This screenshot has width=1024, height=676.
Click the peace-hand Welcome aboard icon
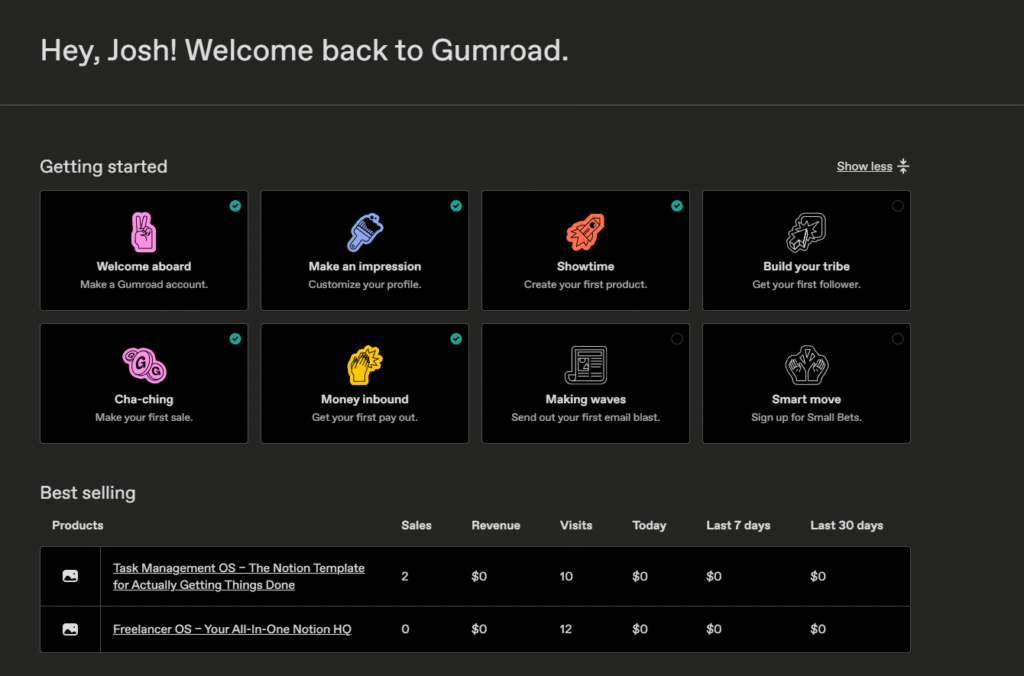pyautogui.click(x=144, y=232)
